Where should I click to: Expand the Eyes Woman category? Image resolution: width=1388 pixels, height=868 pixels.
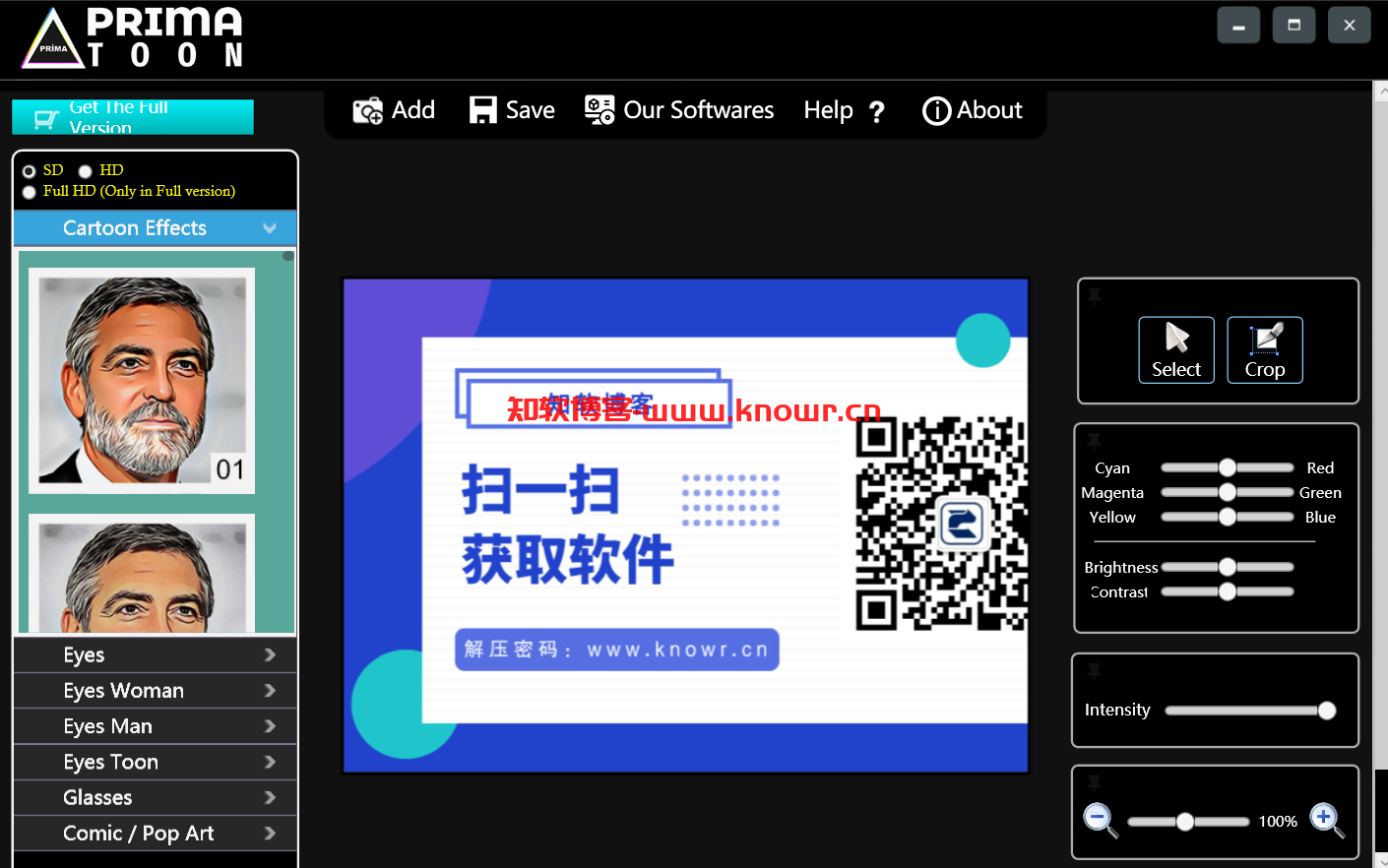point(156,691)
